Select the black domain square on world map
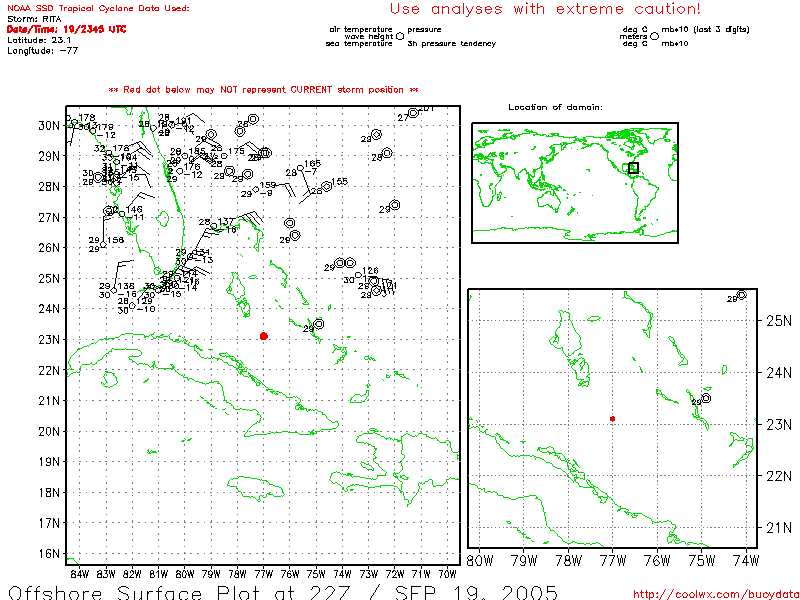The width and height of the screenshot is (800, 600). click(633, 168)
